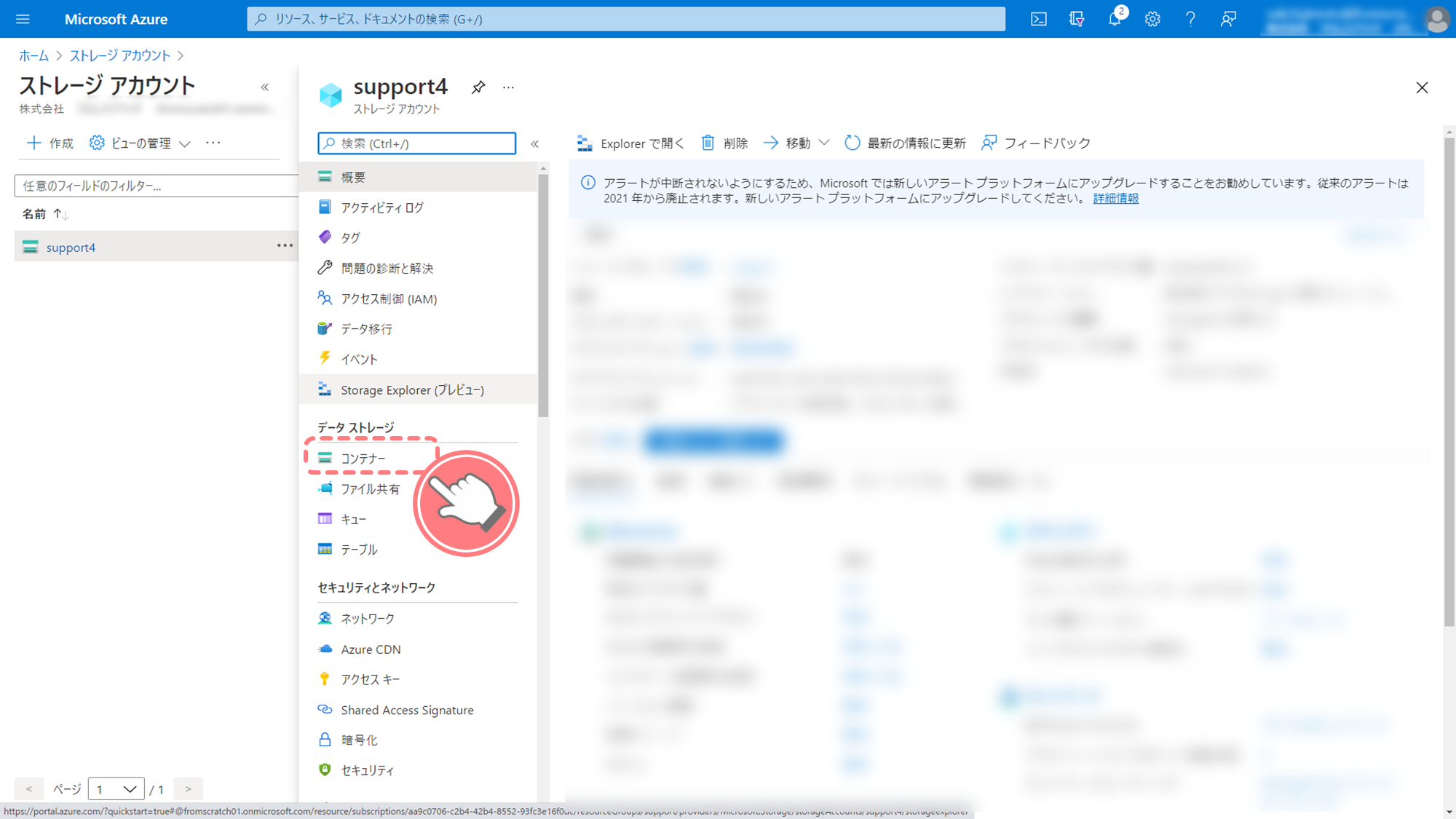
Task: Click the 作成 create button
Action: 50,143
